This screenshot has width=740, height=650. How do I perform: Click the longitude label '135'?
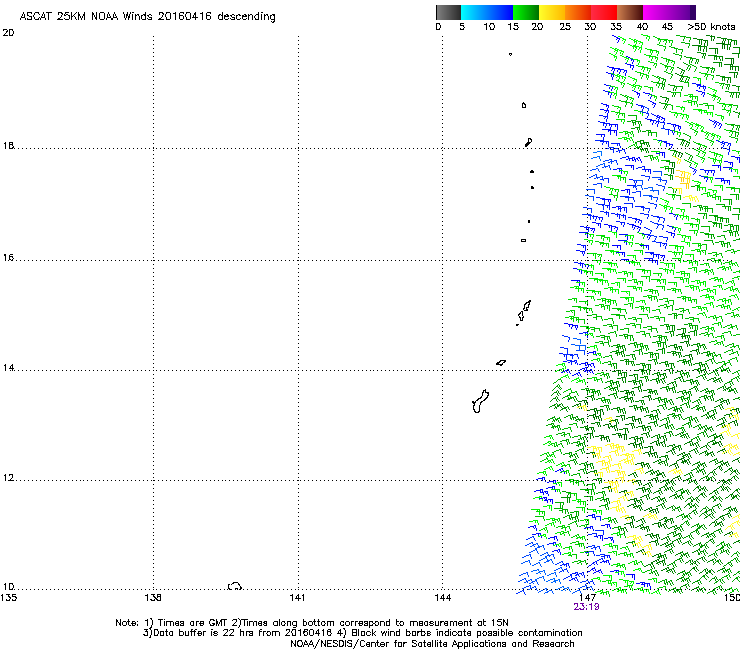[x=9, y=598]
